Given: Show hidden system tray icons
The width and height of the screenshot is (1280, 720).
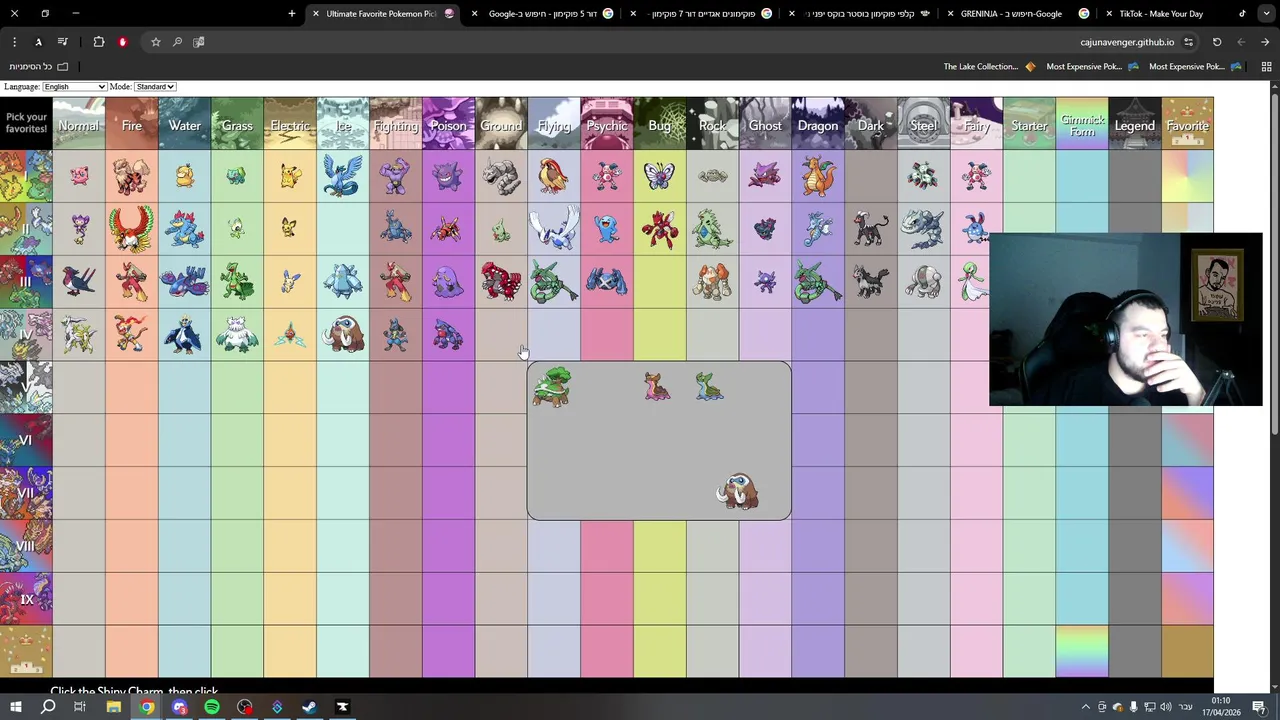Looking at the screenshot, I should pyautogui.click(x=1086, y=707).
